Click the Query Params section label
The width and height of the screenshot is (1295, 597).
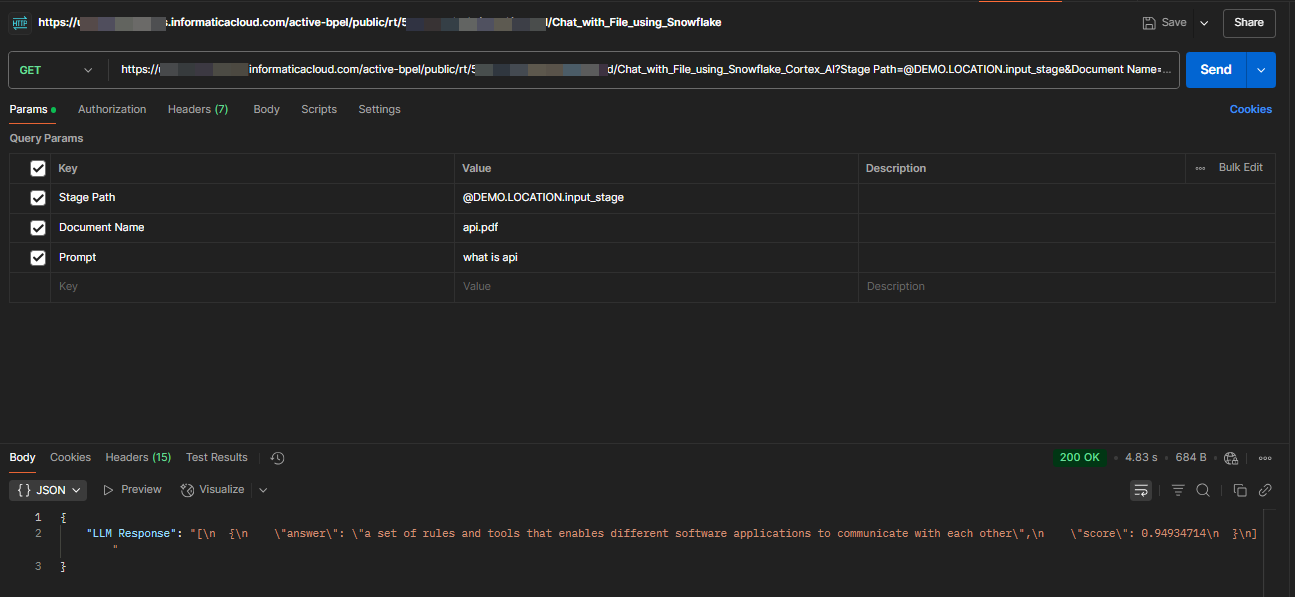click(47, 138)
